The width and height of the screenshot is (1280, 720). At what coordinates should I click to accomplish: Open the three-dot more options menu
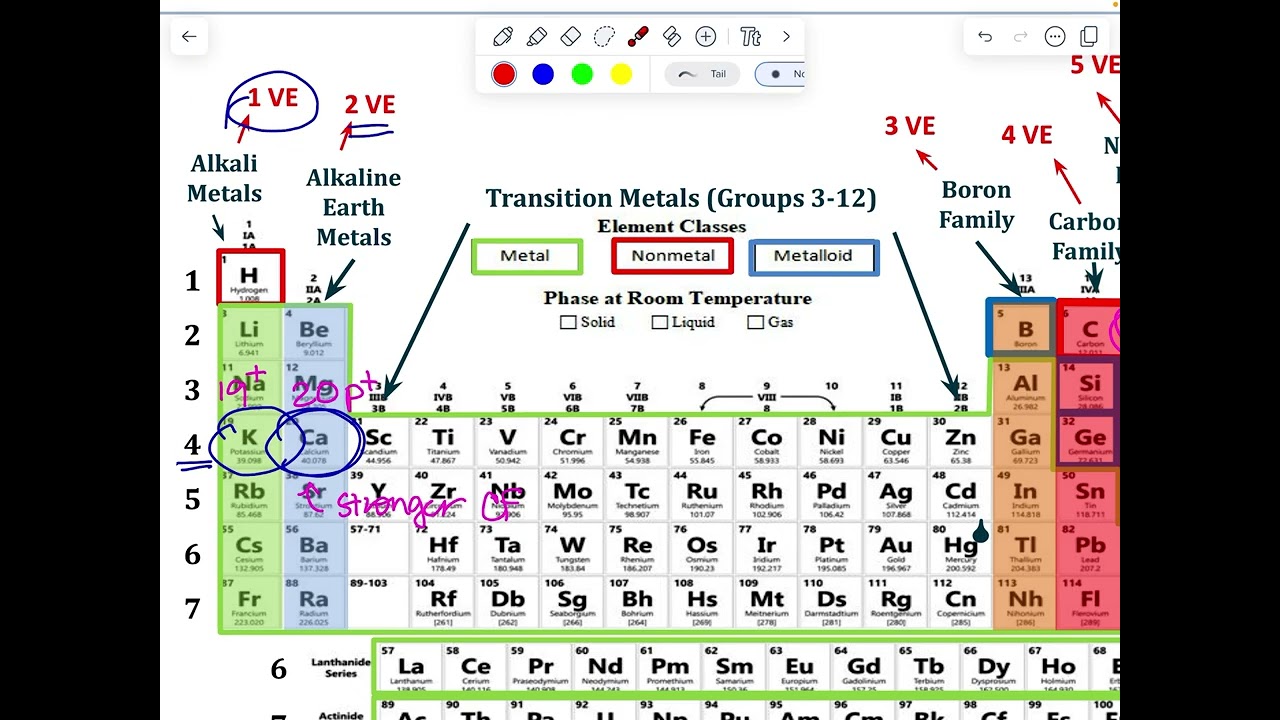click(1055, 37)
